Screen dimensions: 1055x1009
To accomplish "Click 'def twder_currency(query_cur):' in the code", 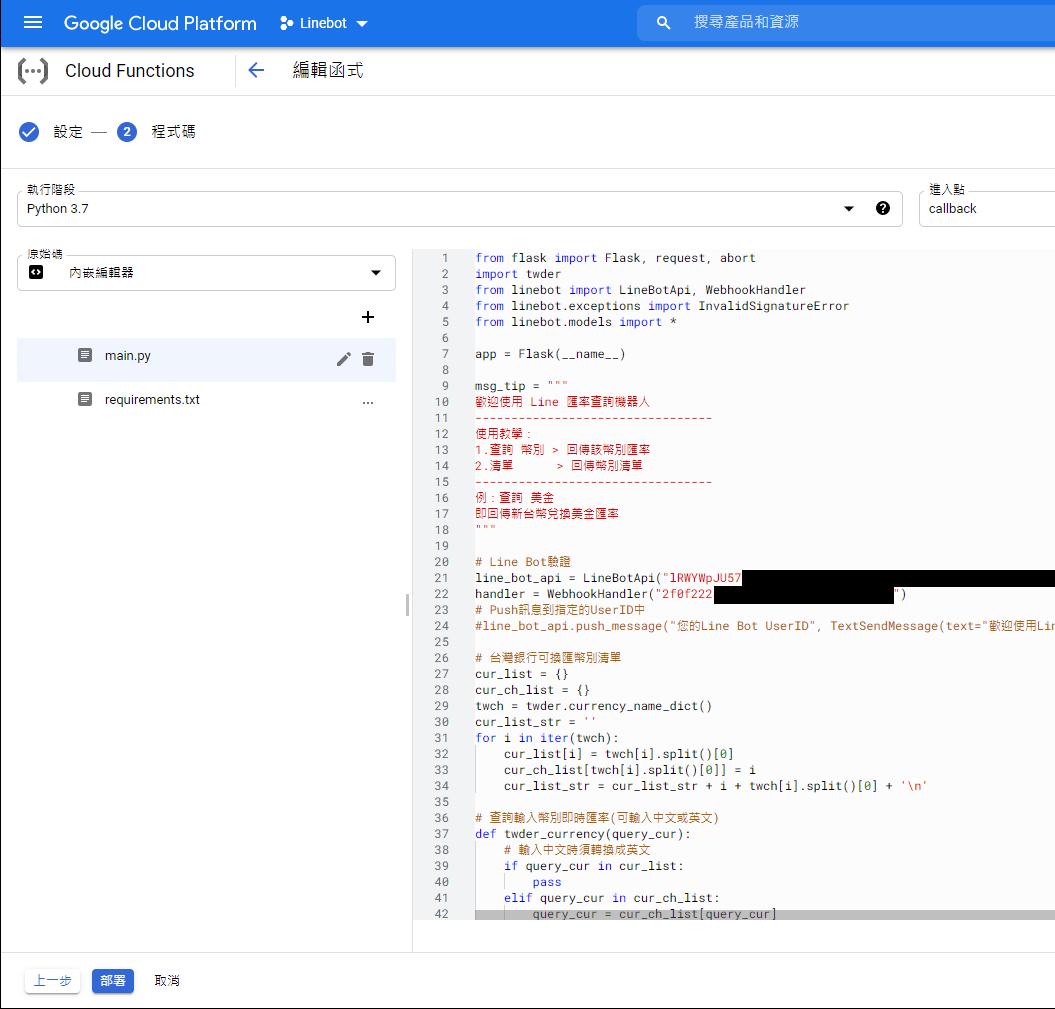I will (583, 834).
